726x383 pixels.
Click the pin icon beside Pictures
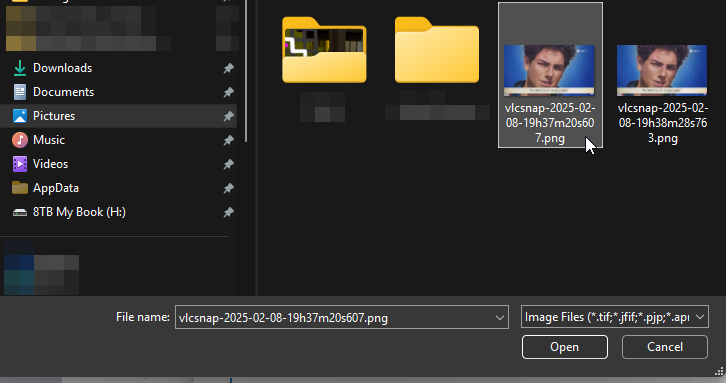pyautogui.click(x=228, y=116)
